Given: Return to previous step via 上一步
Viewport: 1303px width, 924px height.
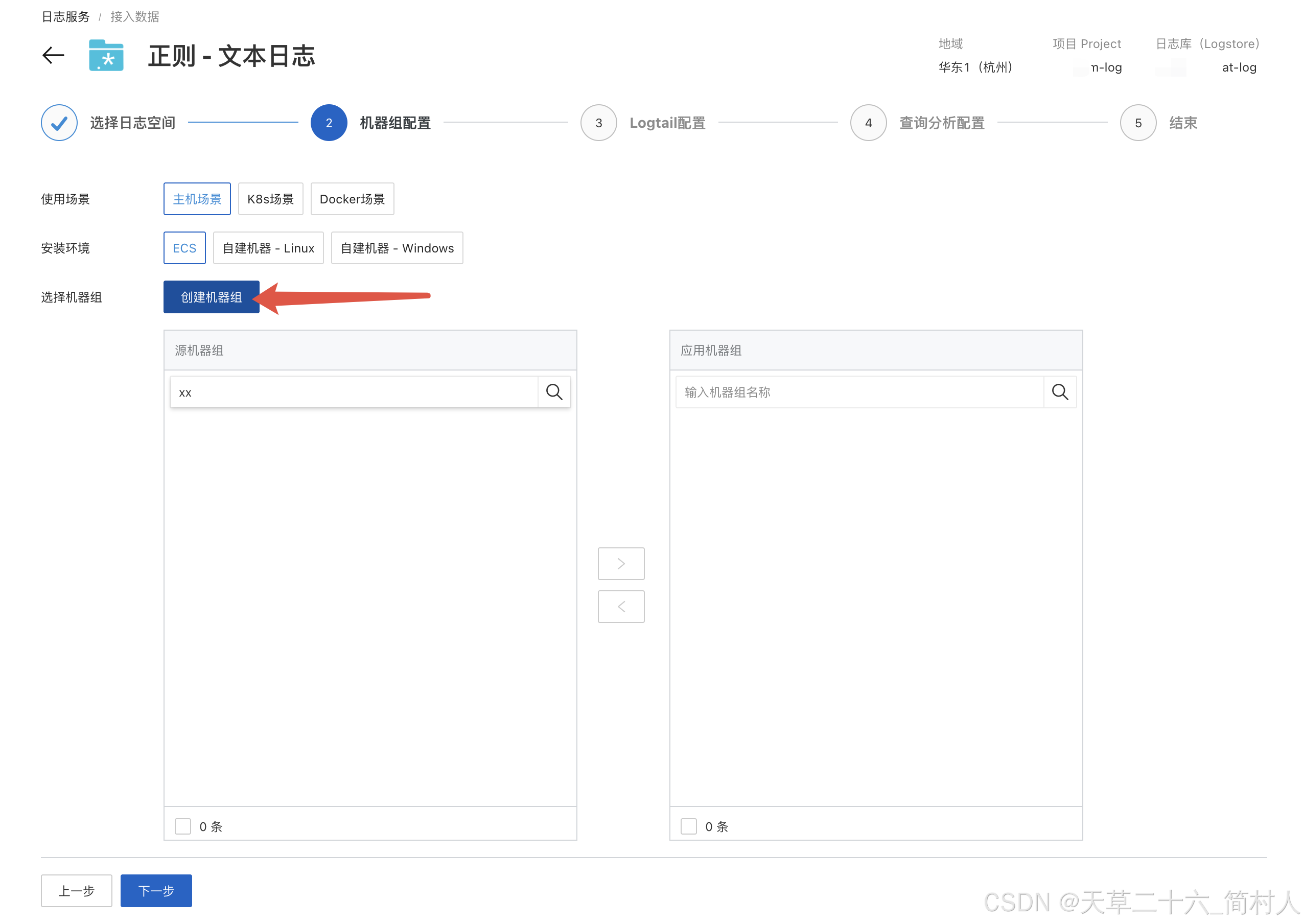Looking at the screenshot, I should [76, 890].
